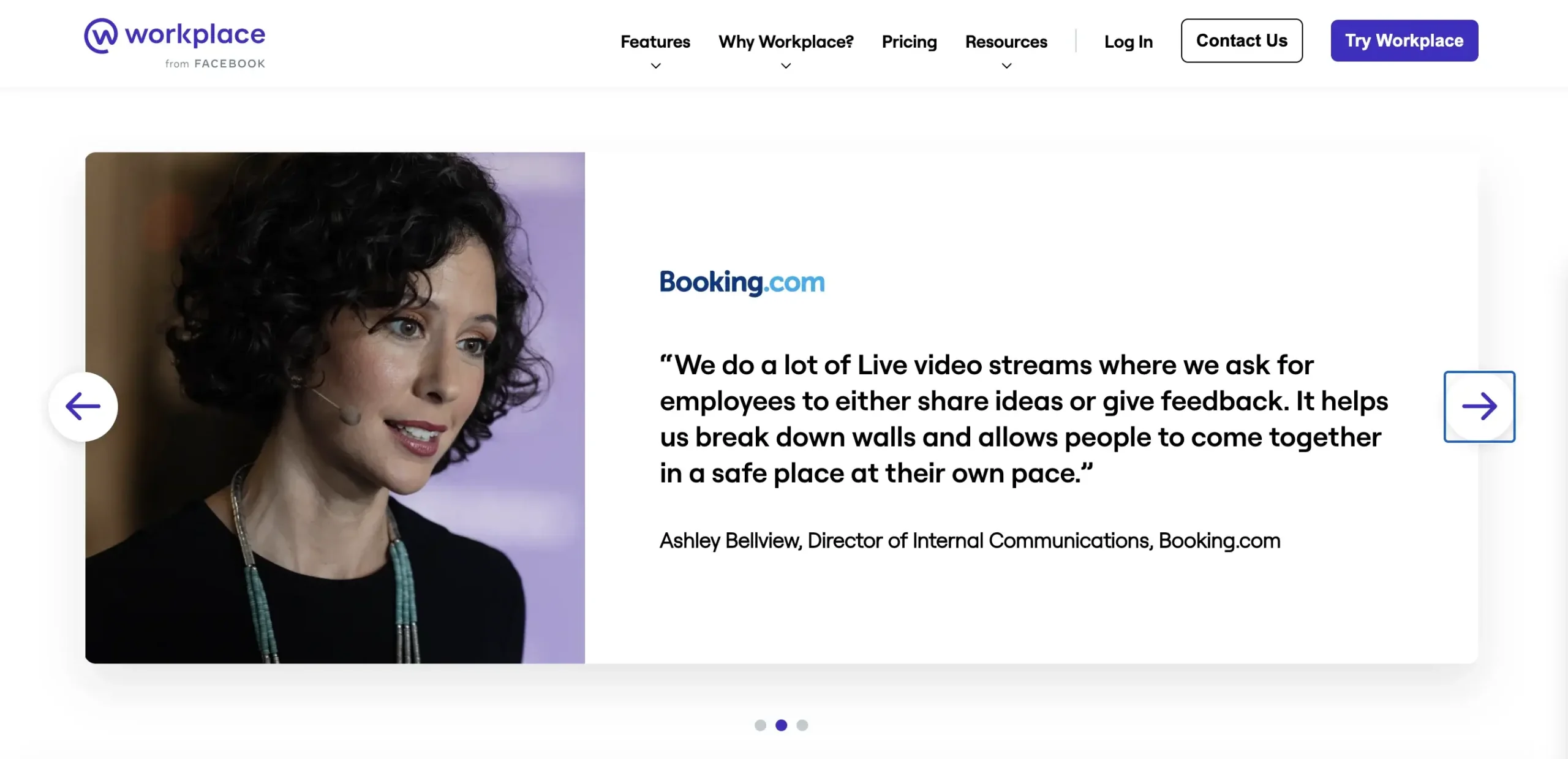Select the second carousel dot
This screenshot has width=1568, height=759.
coord(781,725)
